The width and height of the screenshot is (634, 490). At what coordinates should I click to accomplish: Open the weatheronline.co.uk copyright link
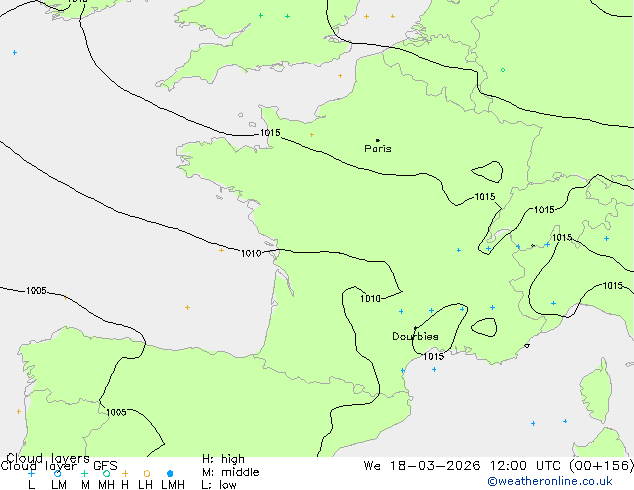(x=550, y=481)
